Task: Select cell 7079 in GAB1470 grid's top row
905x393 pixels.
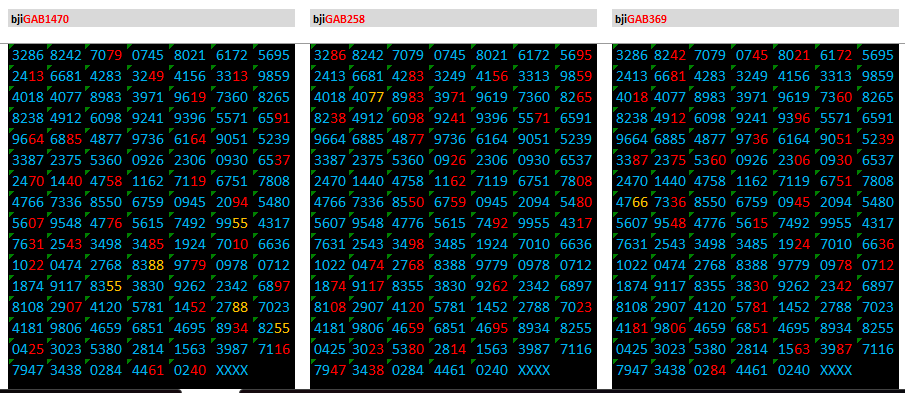Action: click(x=106, y=55)
